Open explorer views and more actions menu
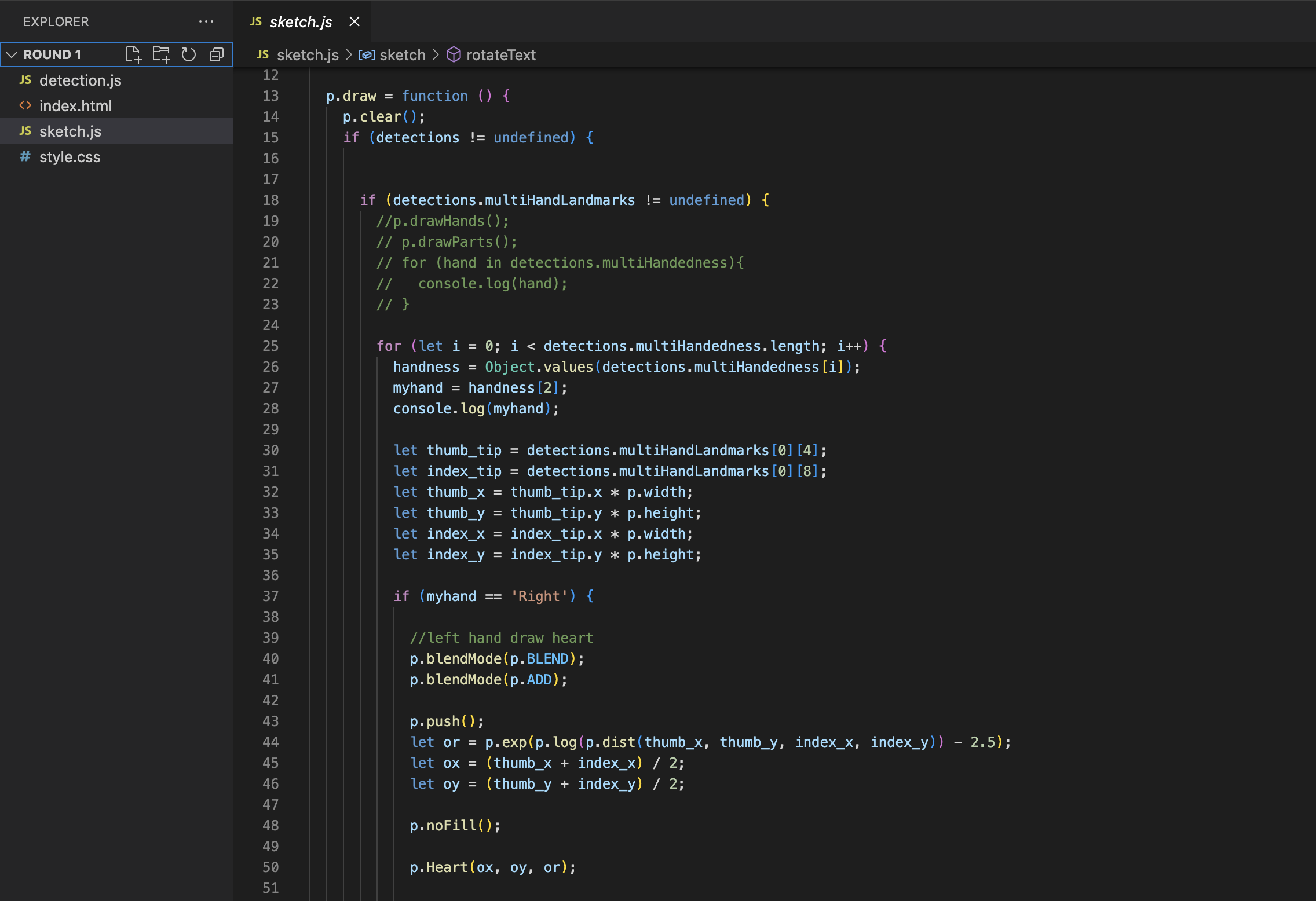Viewport: 1316px width, 901px height. pos(206,22)
